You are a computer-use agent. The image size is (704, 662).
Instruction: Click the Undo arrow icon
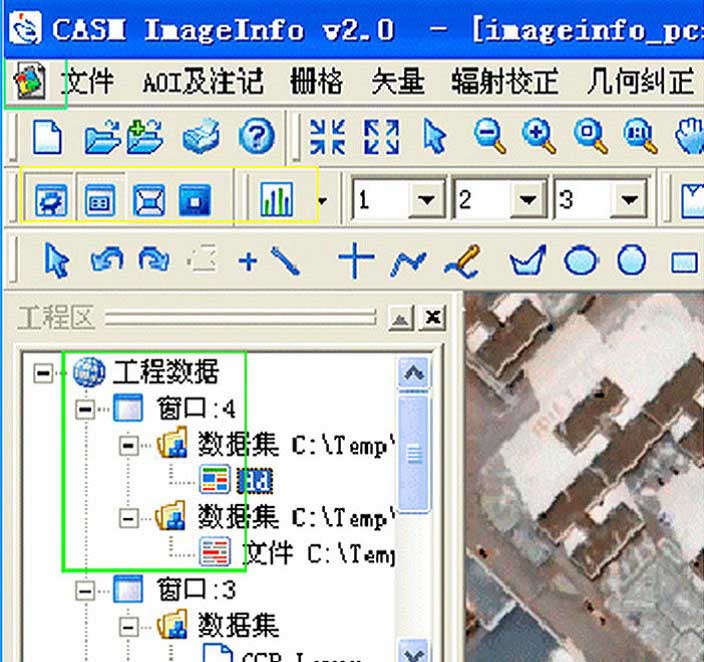[x=107, y=259]
